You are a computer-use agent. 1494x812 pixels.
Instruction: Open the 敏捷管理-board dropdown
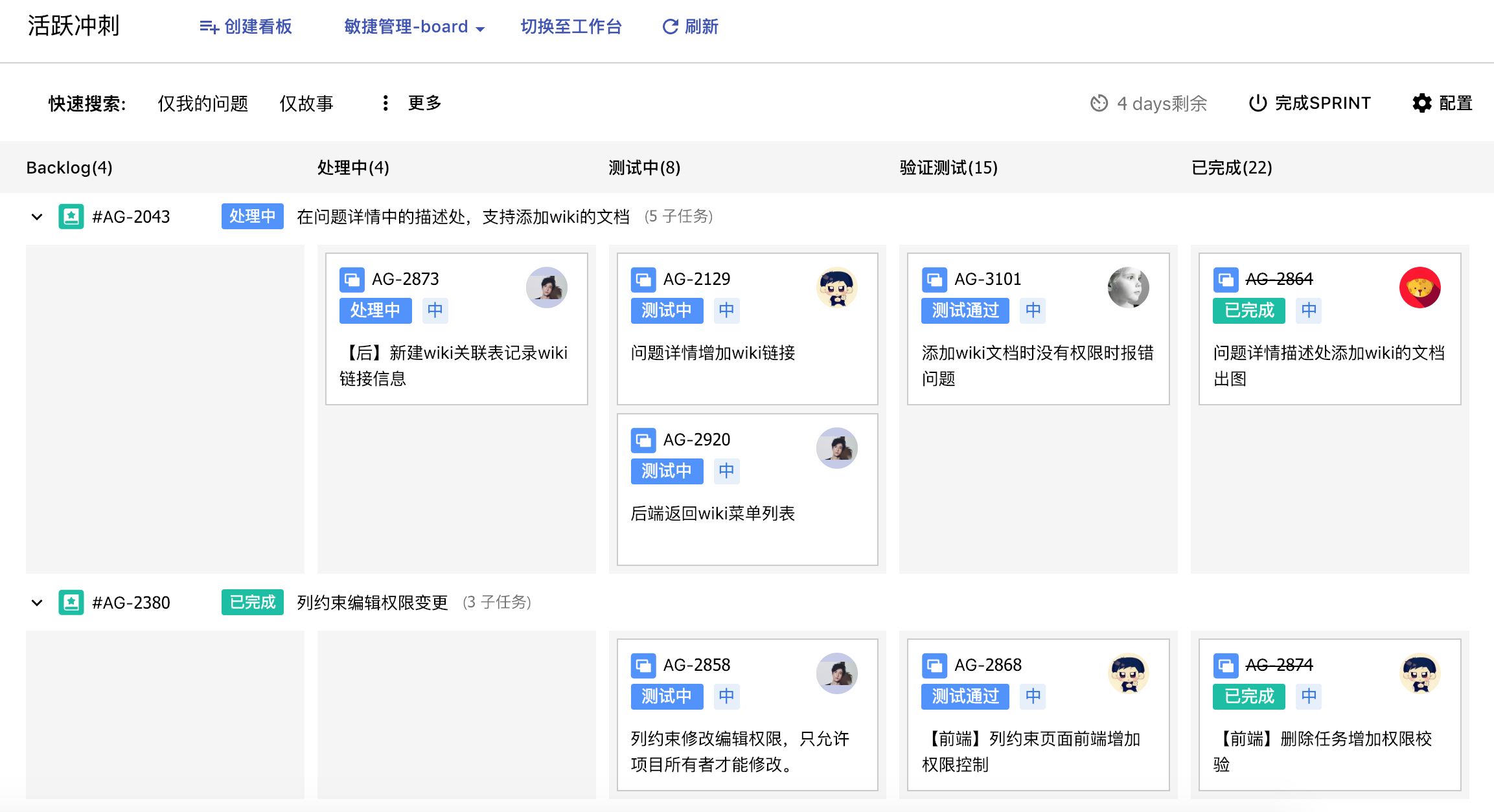click(x=414, y=27)
